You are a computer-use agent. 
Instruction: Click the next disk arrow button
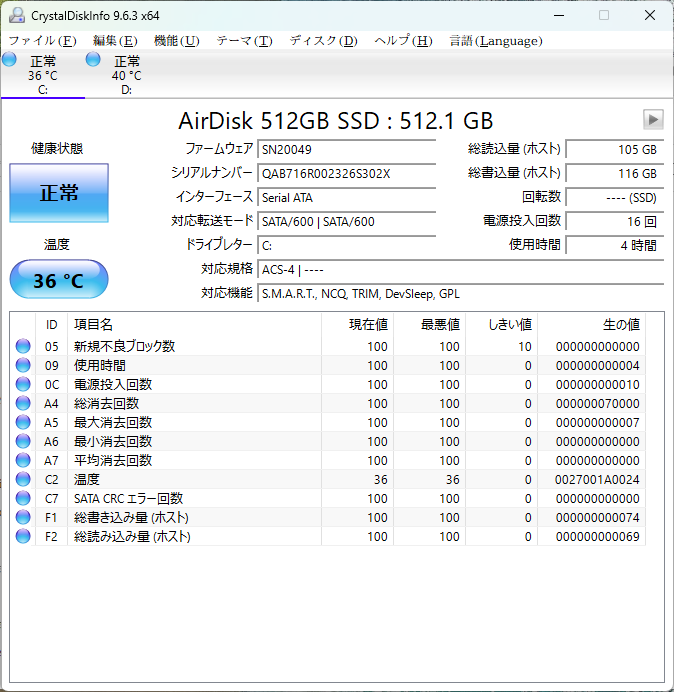pyautogui.click(x=653, y=120)
